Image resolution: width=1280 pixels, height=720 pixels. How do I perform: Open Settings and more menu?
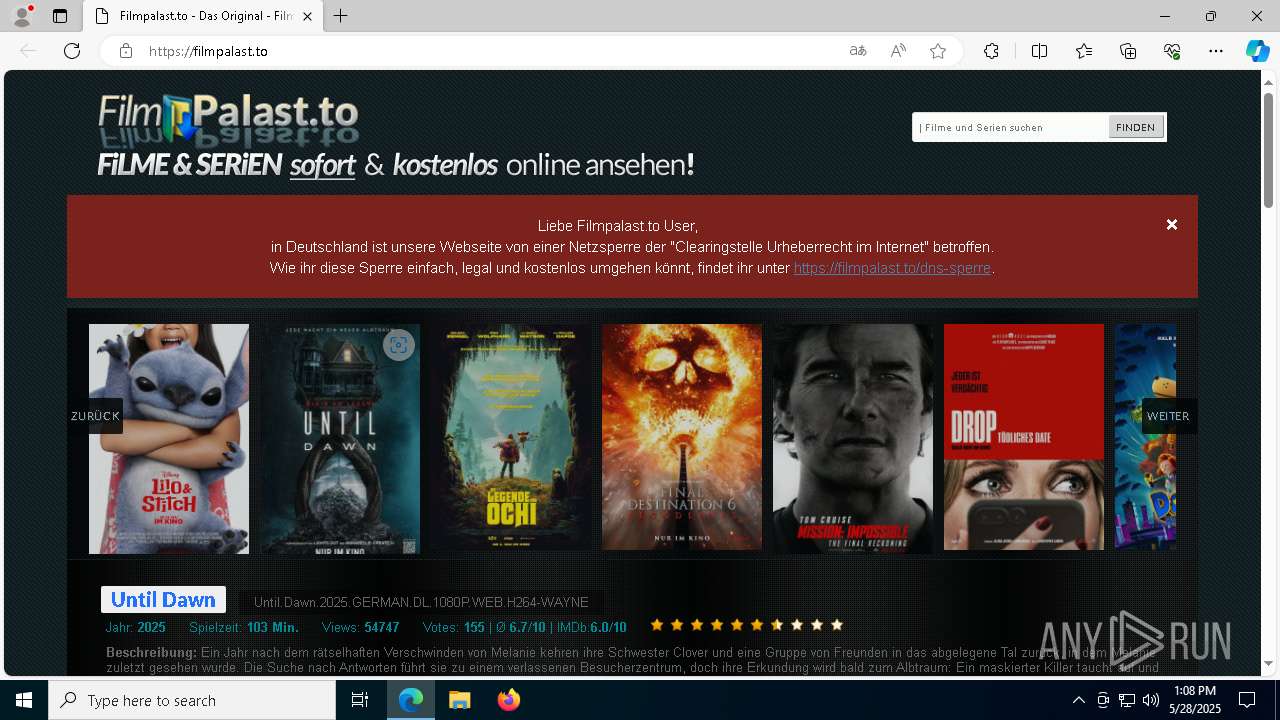[1216, 51]
